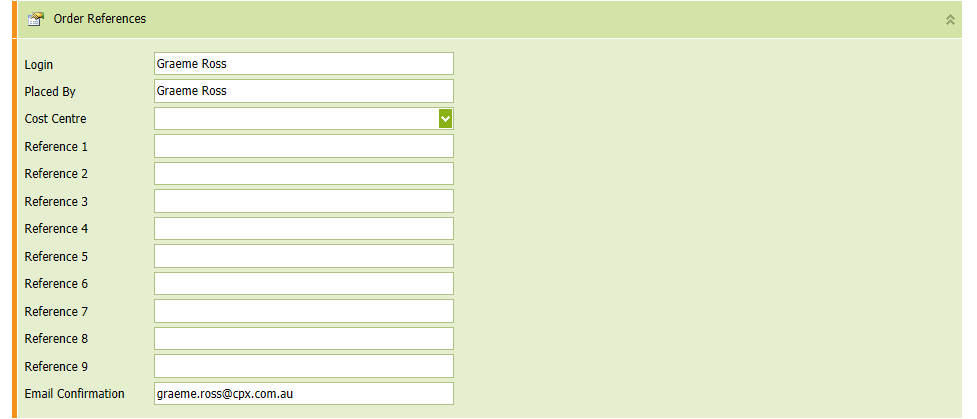Click the Reference 2 input field

tap(303, 174)
